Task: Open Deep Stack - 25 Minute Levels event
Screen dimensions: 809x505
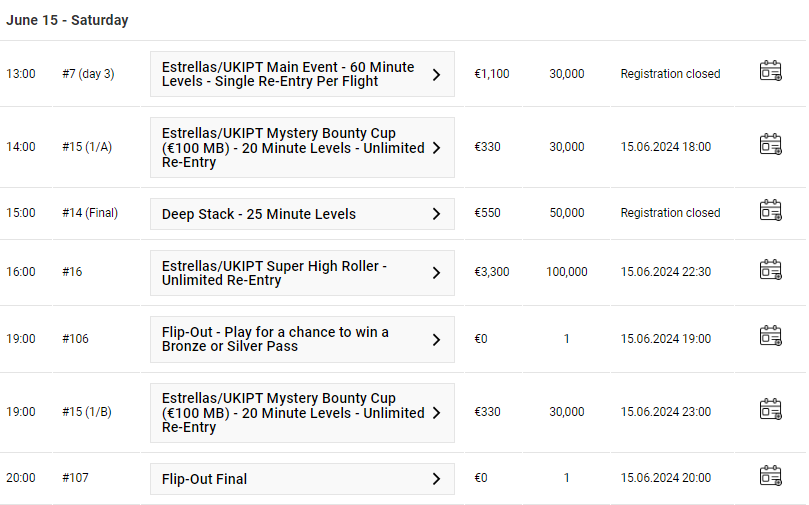Action: pos(302,214)
